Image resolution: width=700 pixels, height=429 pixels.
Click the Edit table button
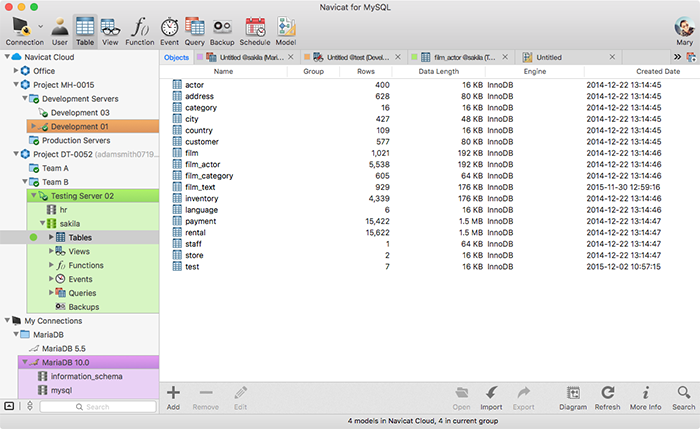[240, 398]
